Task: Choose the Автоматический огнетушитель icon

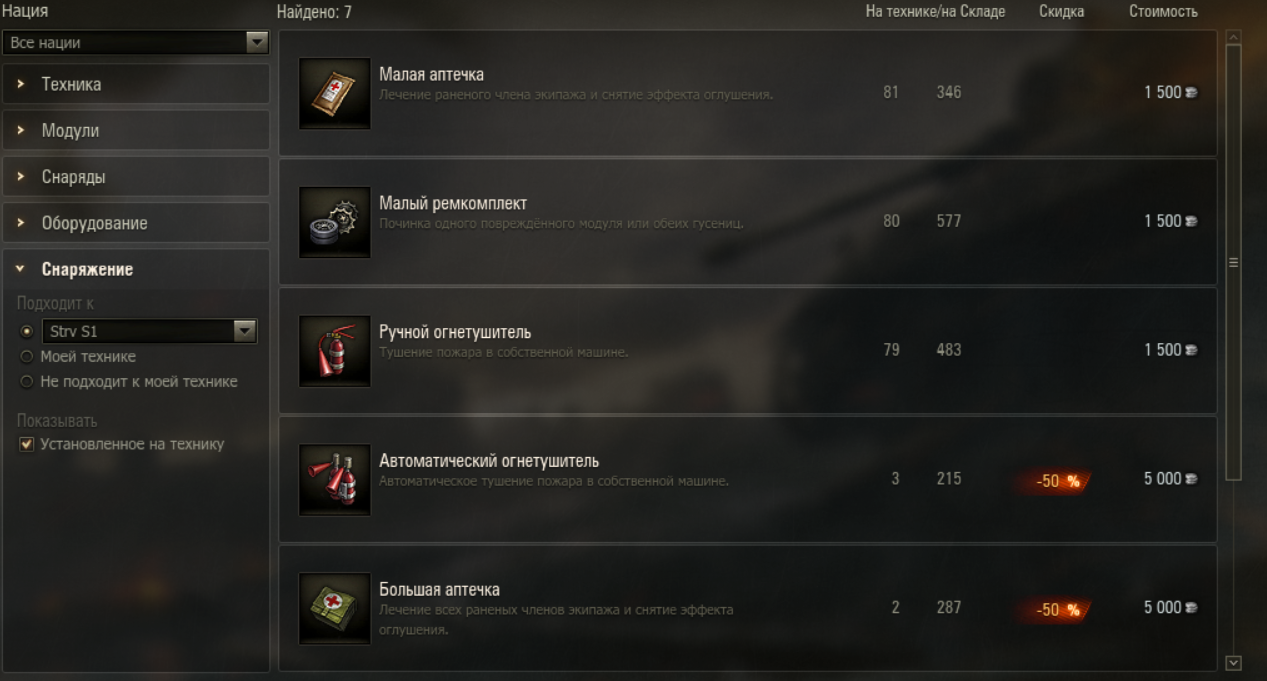Action: [335, 480]
